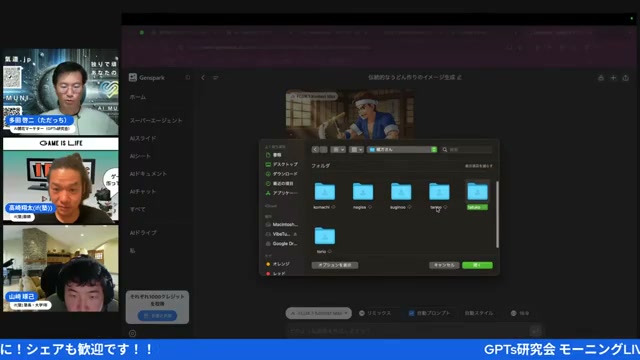Eject the VibeTu... volume
The height and width of the screenshot is (360, 640).
pyautogui.click(x=295, y=234)
